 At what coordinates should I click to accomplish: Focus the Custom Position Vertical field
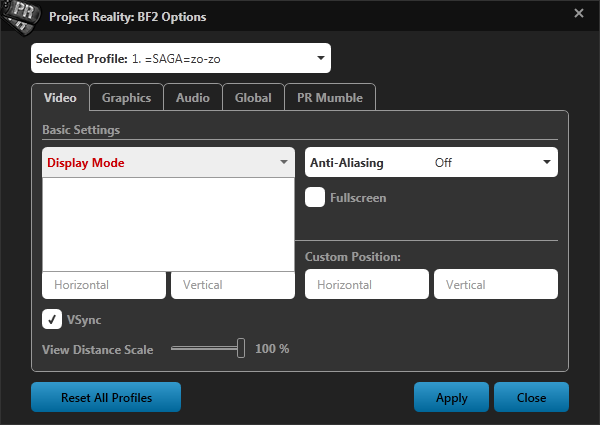(x=495, y=285)
